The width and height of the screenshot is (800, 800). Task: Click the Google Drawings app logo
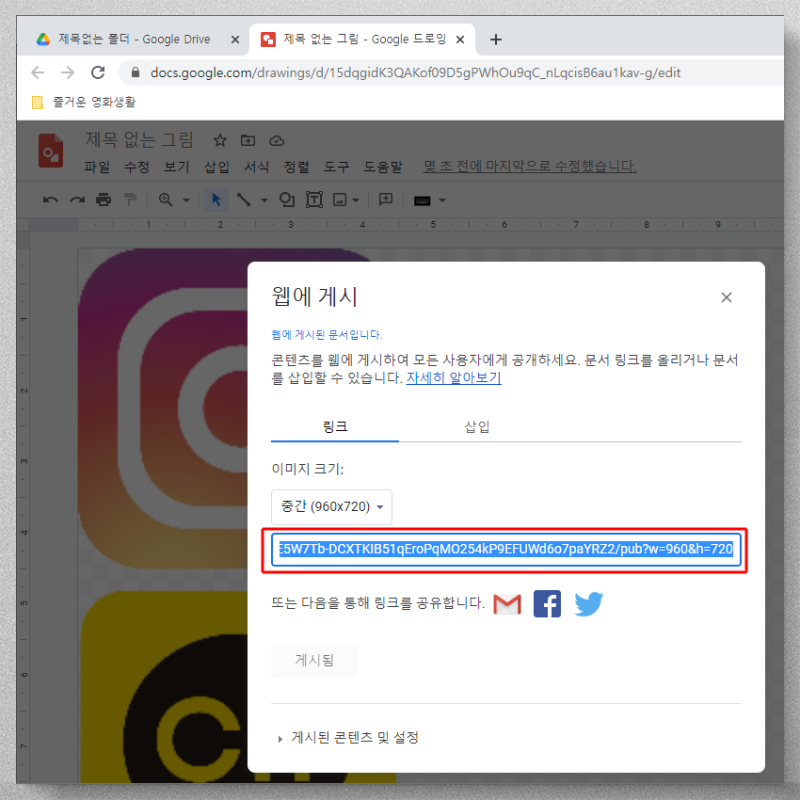click(51, 151)
